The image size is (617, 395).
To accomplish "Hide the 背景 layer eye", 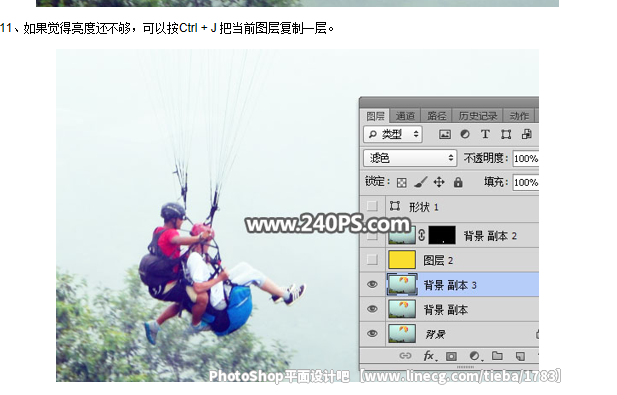I will (372, 334).
